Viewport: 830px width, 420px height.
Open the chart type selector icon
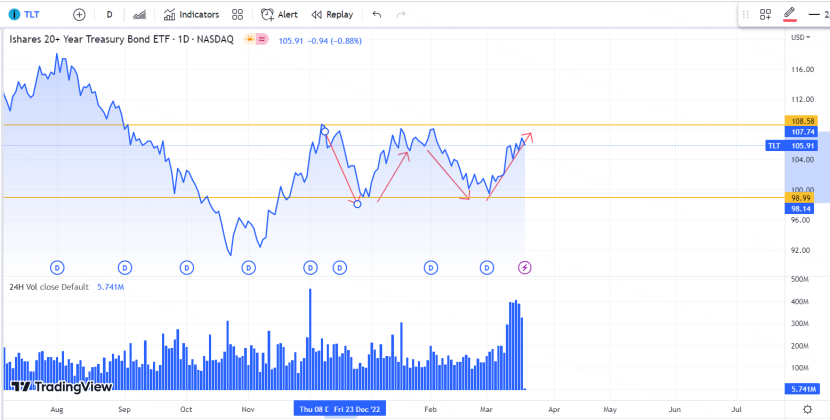click(x=139, y=15)
